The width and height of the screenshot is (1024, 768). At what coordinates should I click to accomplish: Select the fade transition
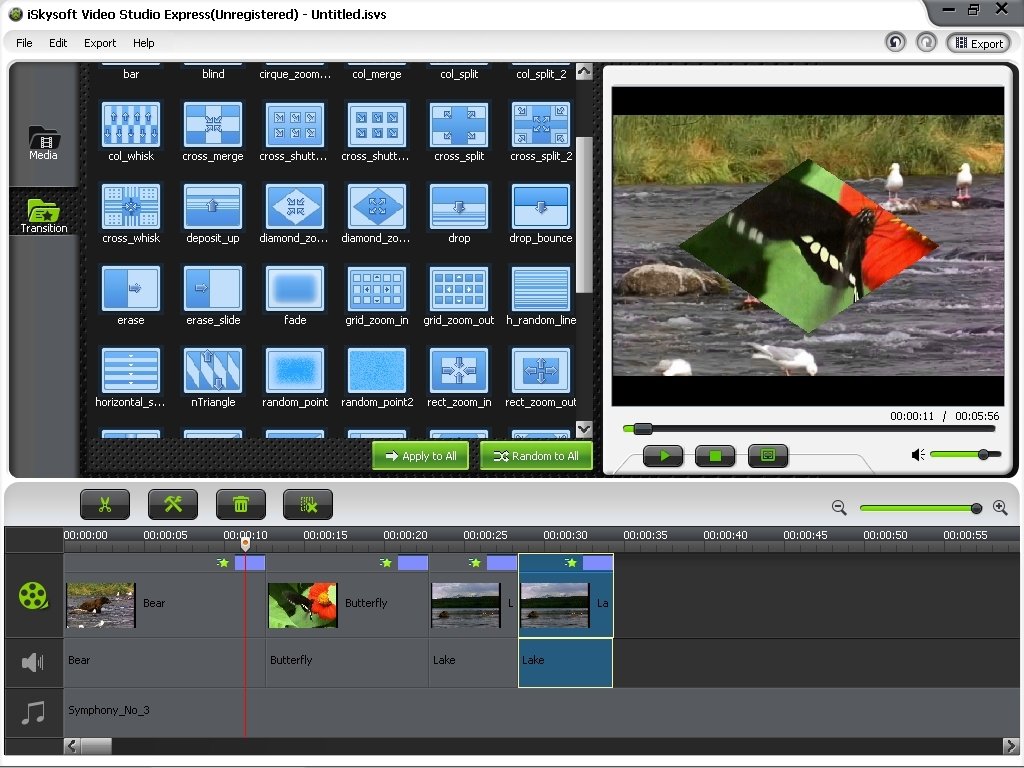tap(294, 289)
